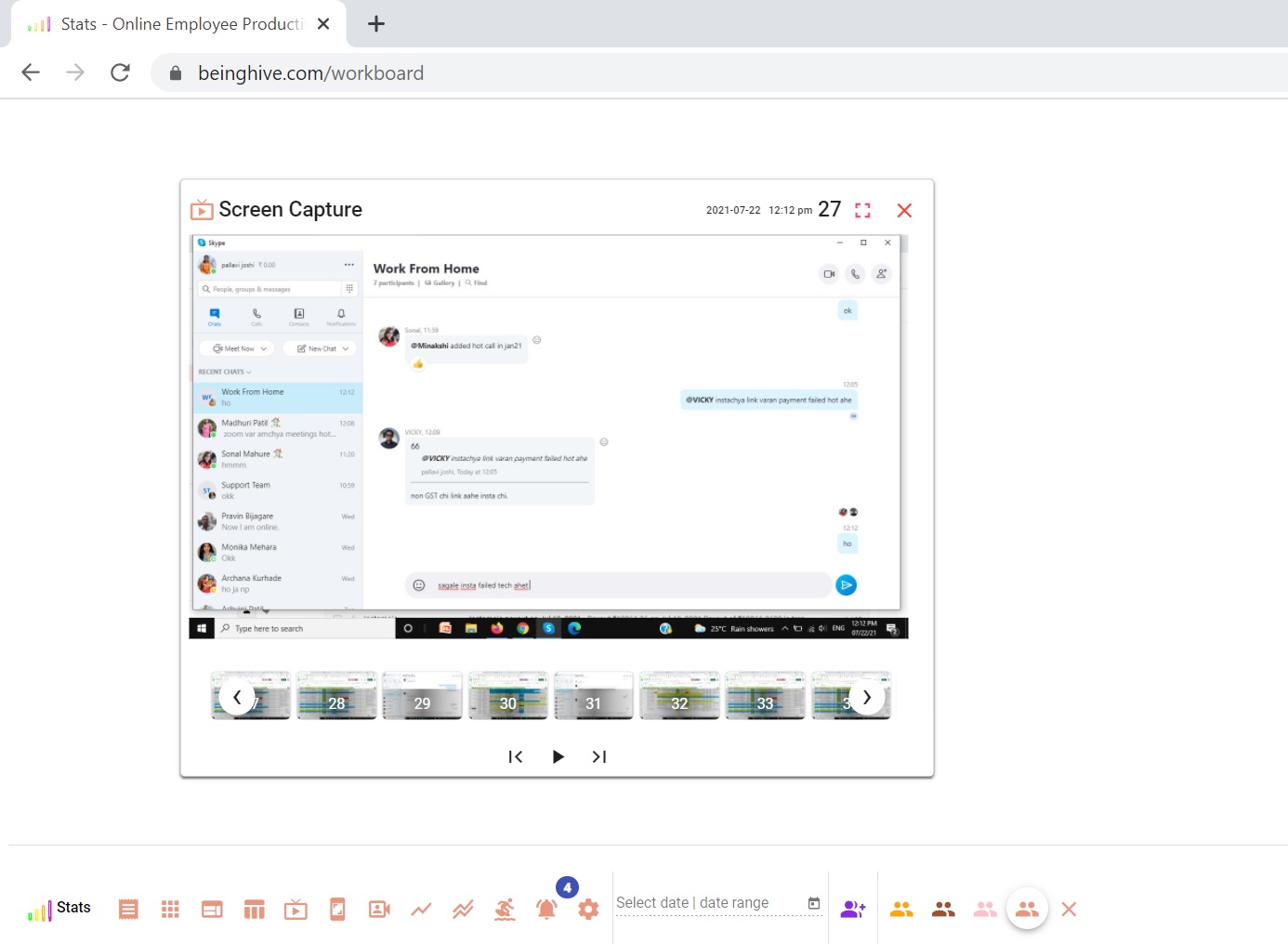Select the mobile screenshots icon
The height and width of the screenshot is (944, 1288).
[337, 909]
